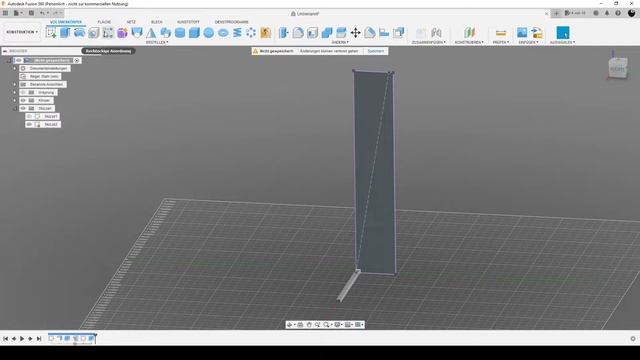The image size is (640, 360).
Task: Select the Cylinder primitive icon
Action: [x=180, y=33]
